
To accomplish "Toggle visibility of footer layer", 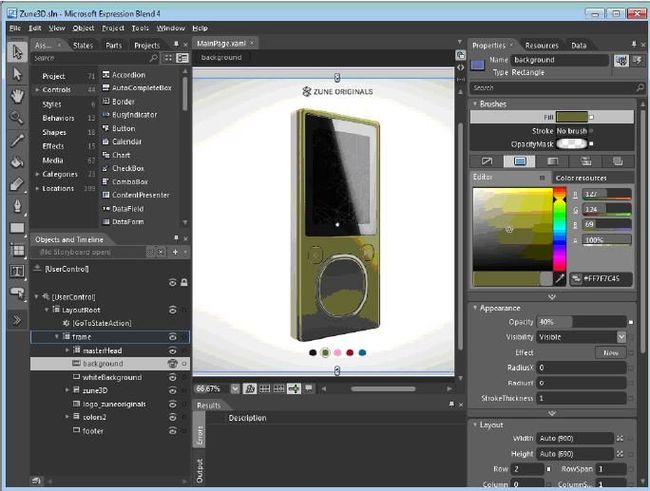I will [172, 431].
